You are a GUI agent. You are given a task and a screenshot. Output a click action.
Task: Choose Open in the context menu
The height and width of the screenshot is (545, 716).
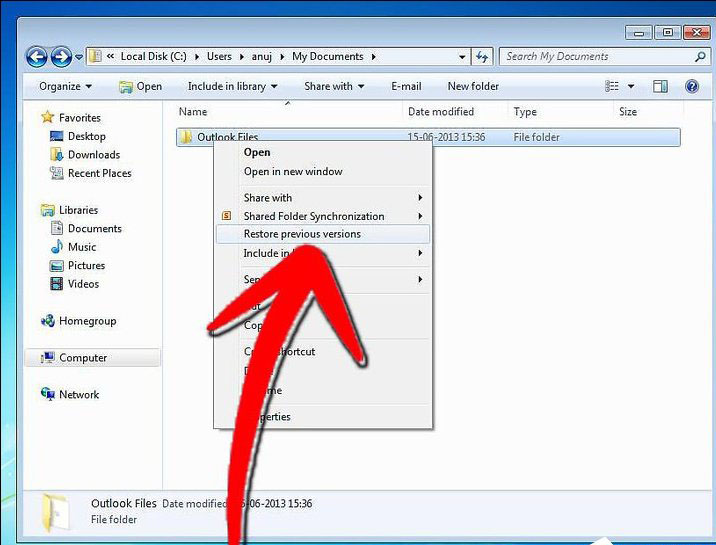pos(257,152)
